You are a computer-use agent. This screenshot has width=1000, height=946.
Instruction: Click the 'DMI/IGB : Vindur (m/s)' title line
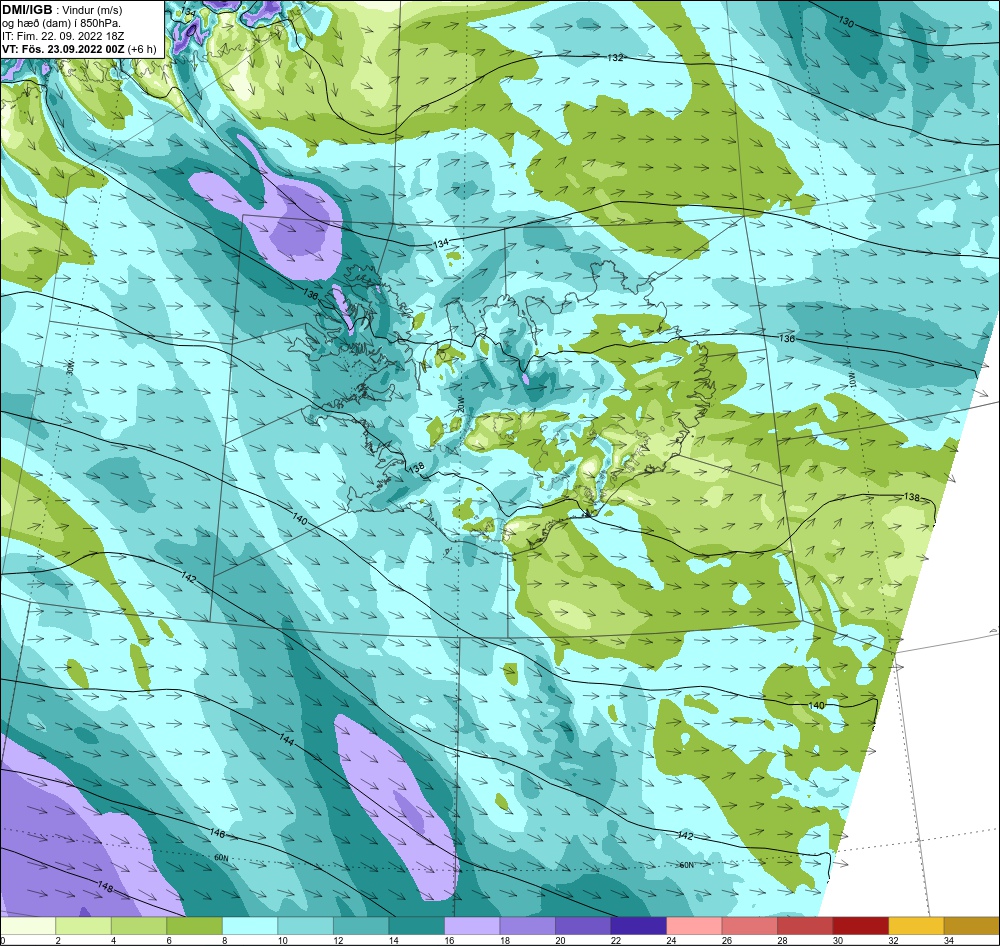coord(62,10)
